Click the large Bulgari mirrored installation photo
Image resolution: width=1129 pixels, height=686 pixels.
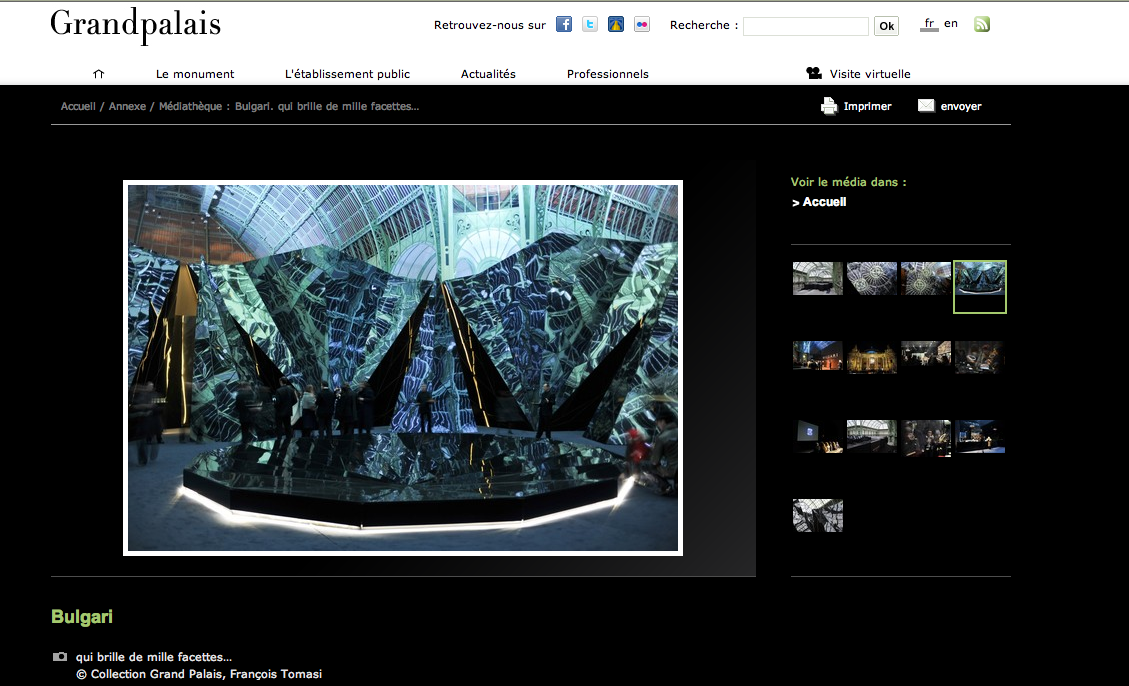click(402, 368)
